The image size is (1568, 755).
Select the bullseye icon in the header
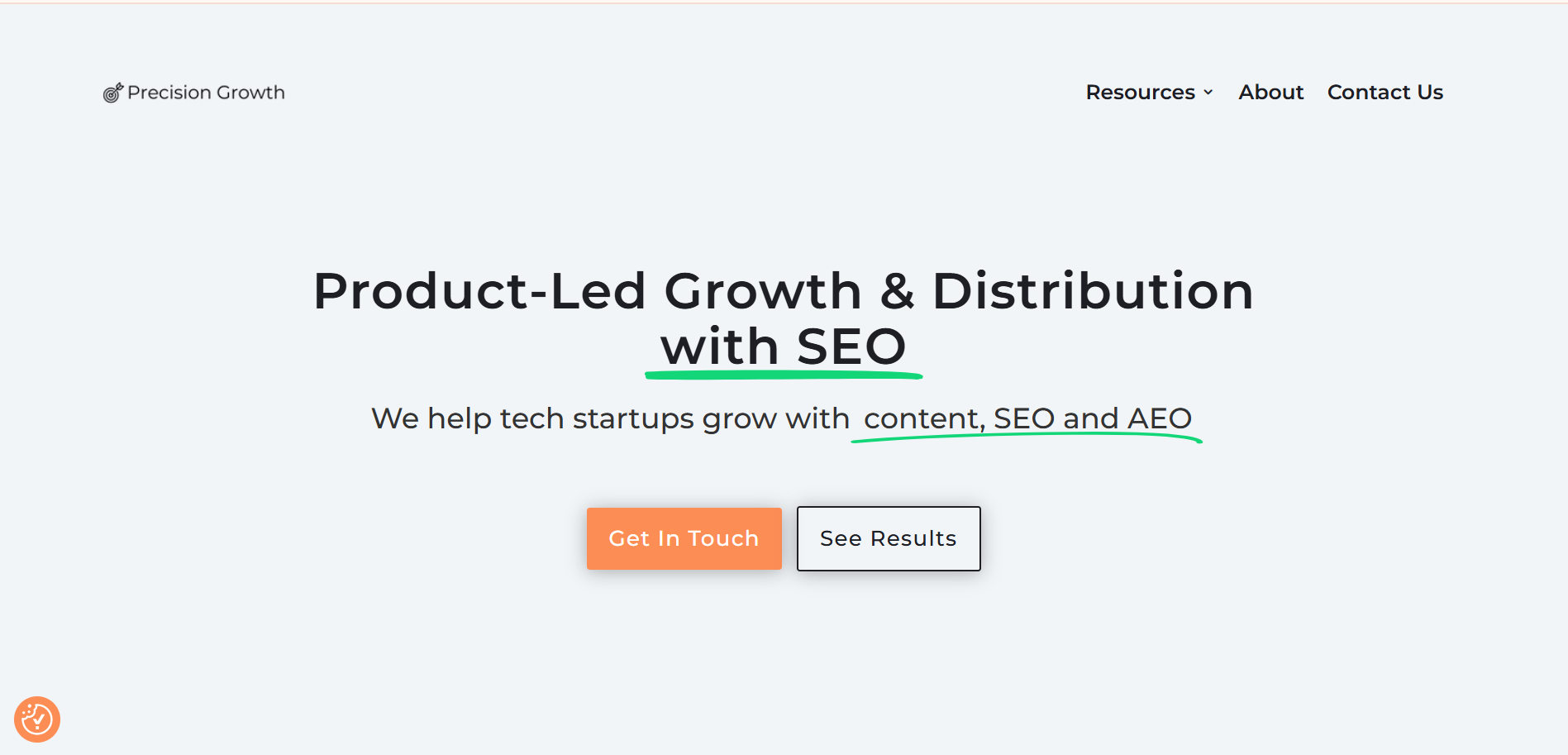(x=112, y=93)
